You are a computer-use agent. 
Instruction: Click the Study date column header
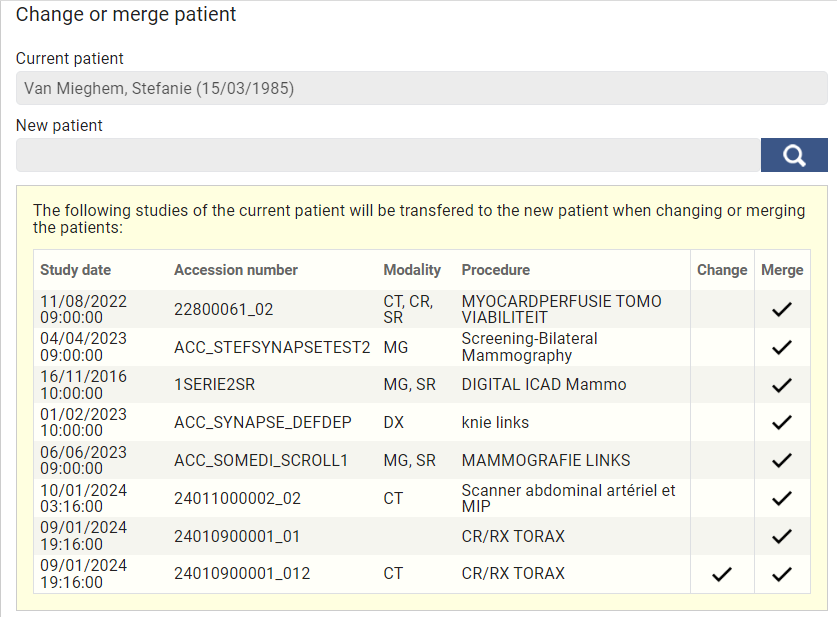[x=76, y=270]
